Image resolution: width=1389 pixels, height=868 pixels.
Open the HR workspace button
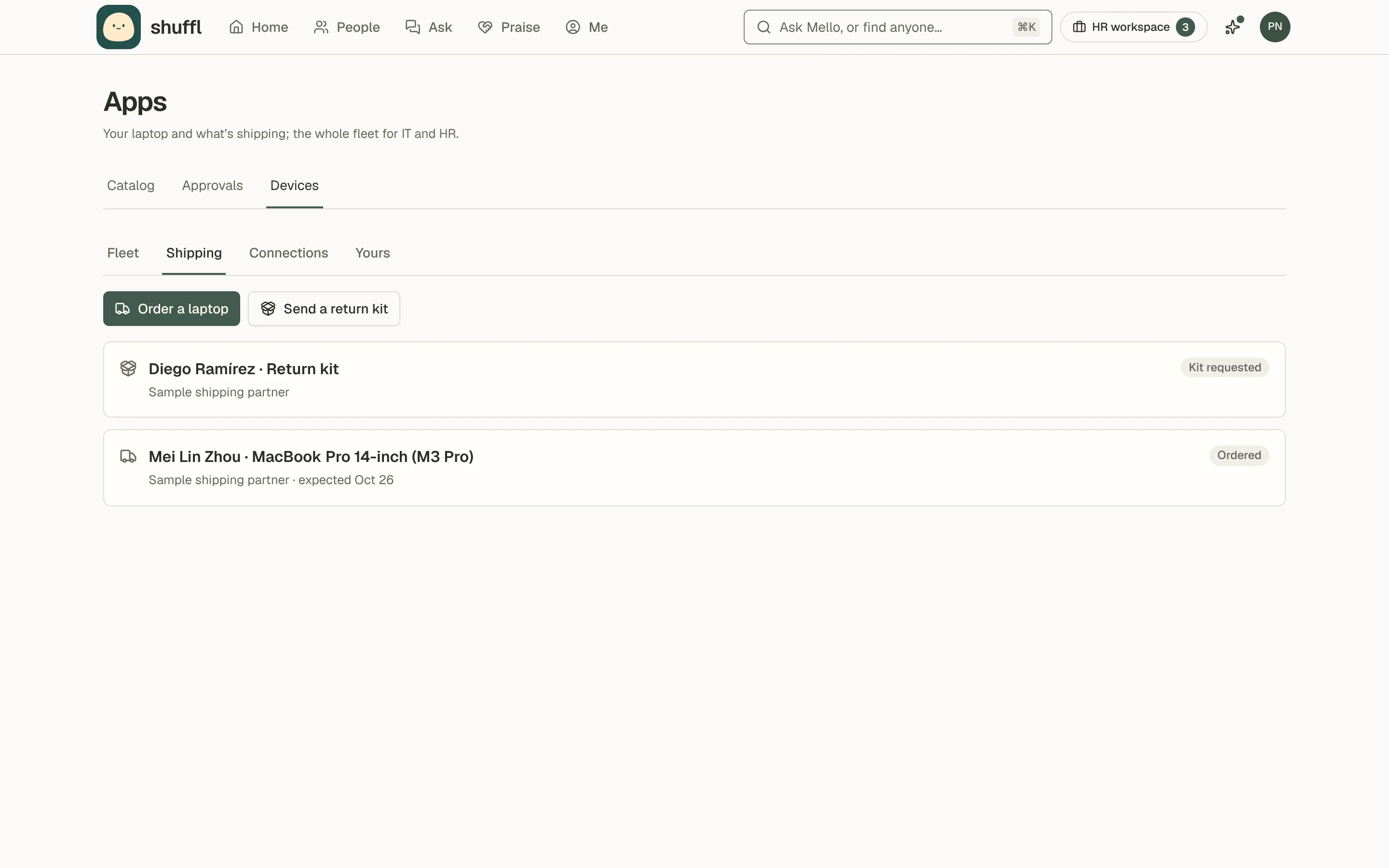tap(1133, 27)
